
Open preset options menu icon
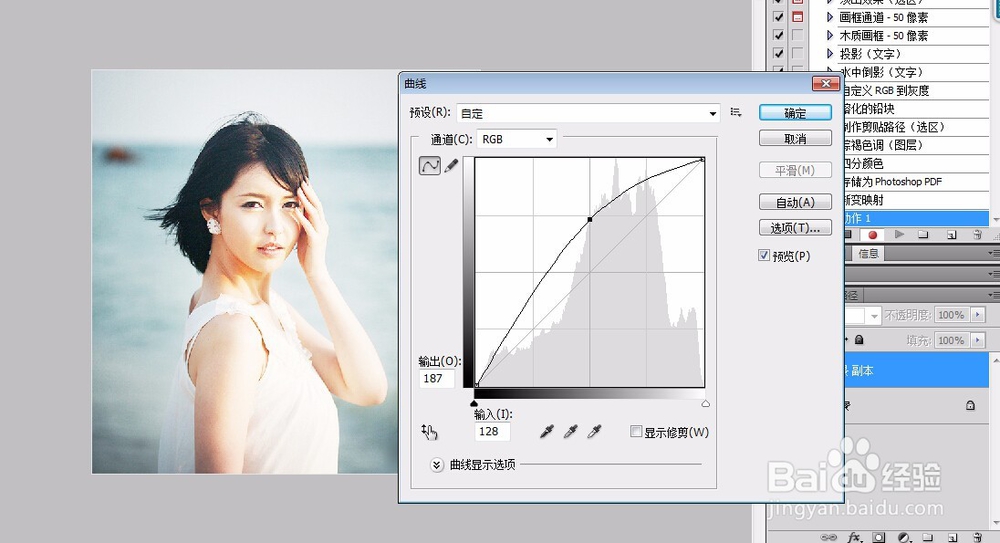tap(736, 112)
